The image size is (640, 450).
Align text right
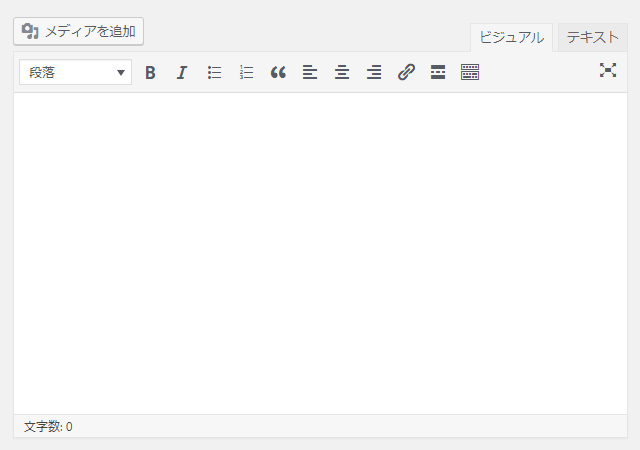373,73
